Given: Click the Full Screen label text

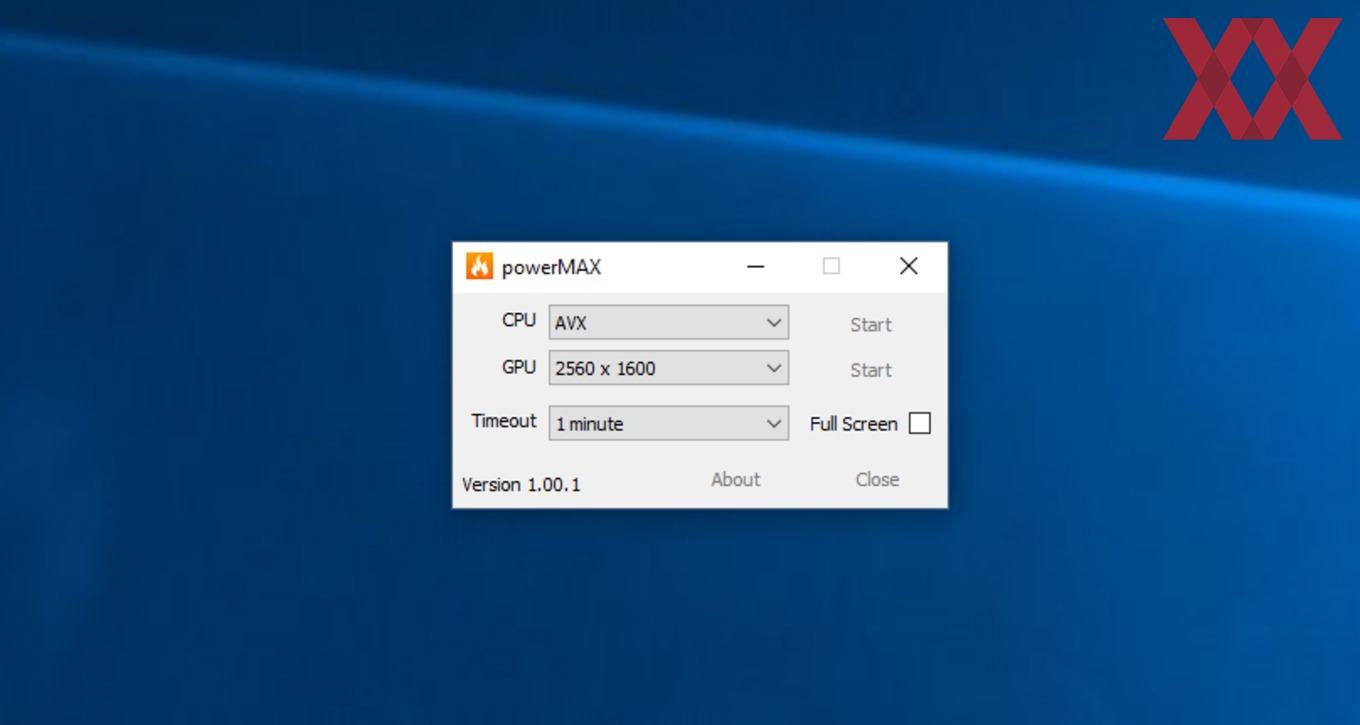Looking at the screenshot, I should (853, 424).
